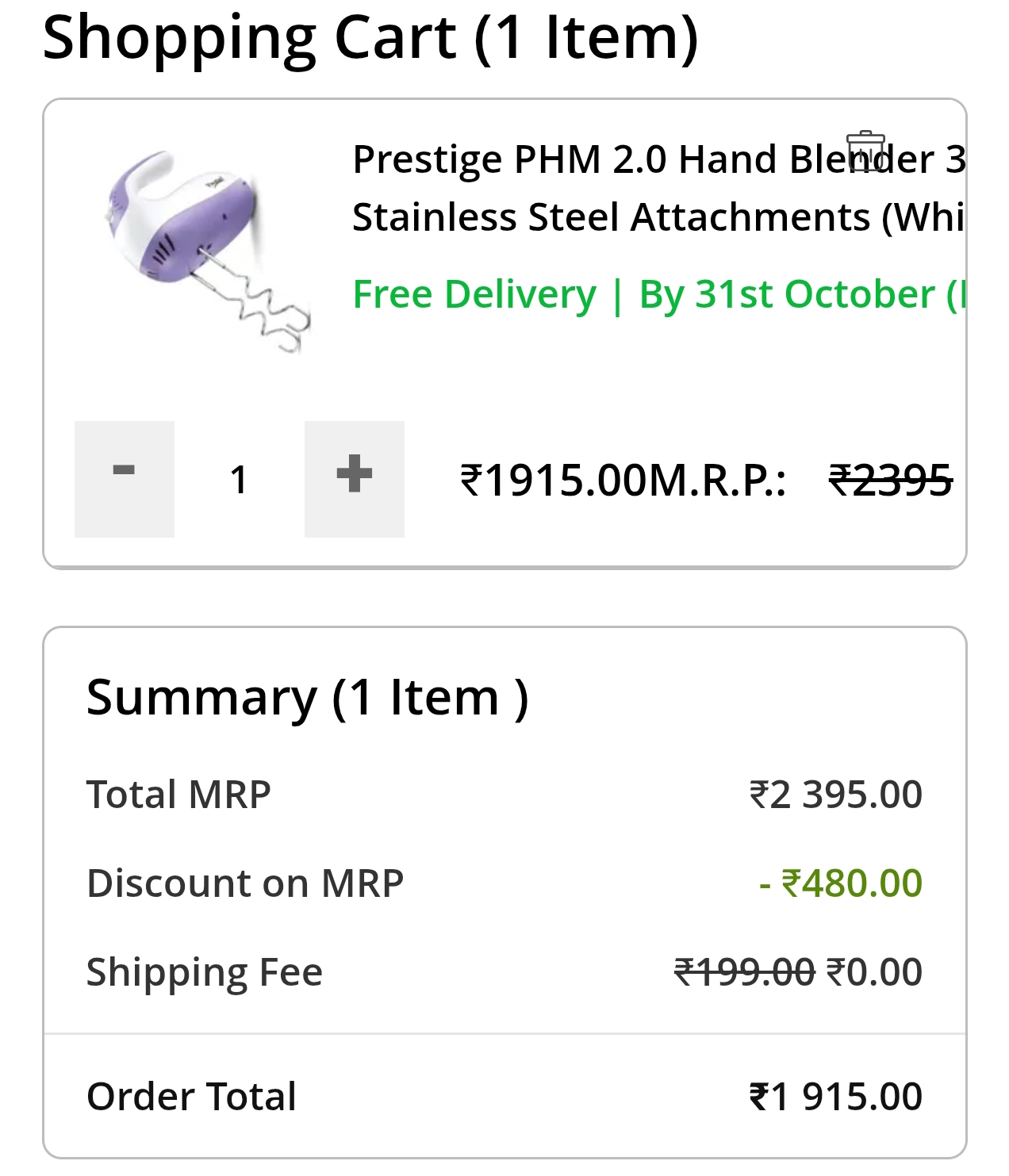Click the ₹0.00 shipping fee amount
This screenshot has height=1176, width=1009.
coord(874,972)
